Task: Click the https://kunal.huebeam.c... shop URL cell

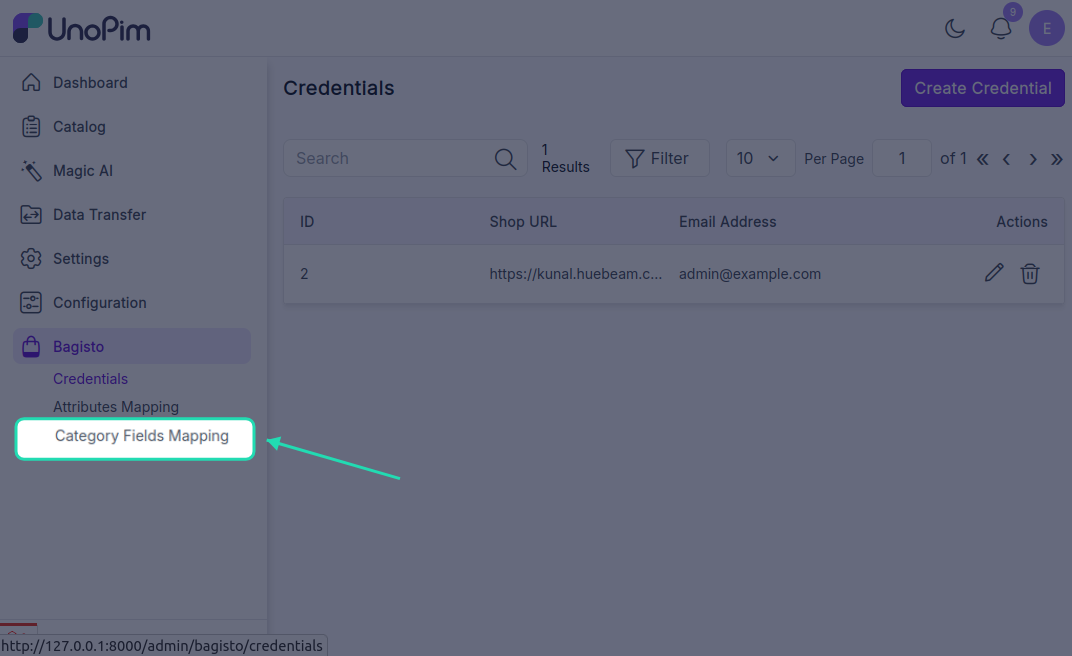Action: click(x=576, y=274)
